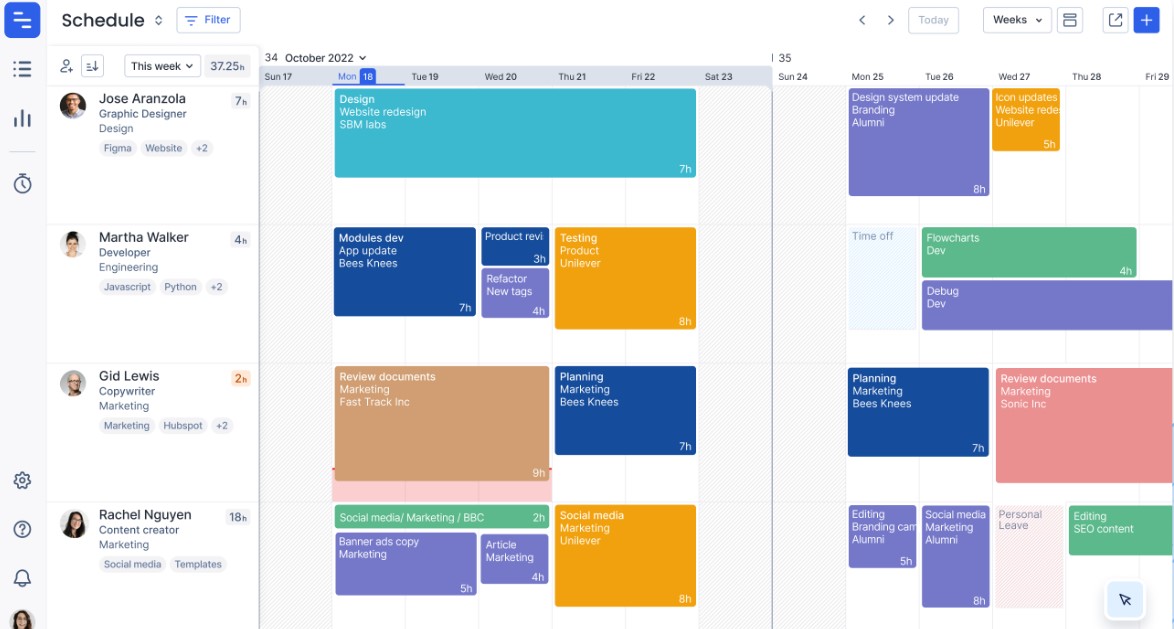Open the time tracking stopwatch icon

(x=22, y=184)
